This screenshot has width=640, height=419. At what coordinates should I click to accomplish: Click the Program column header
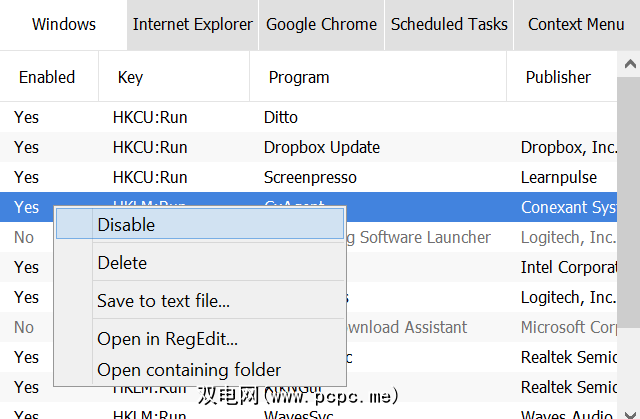(x=298, y=77)
